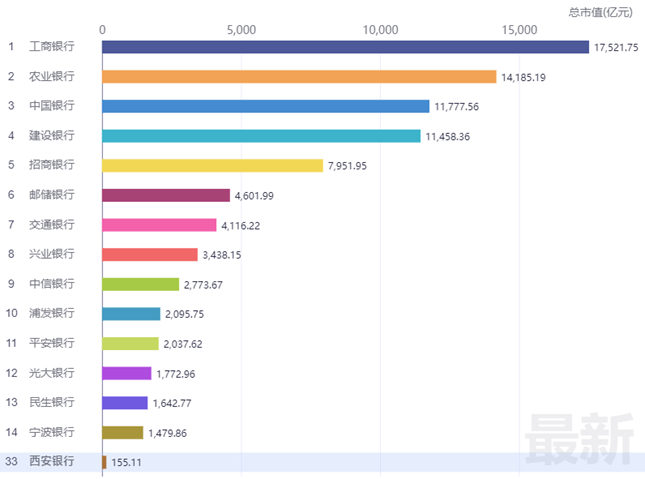Select the 建设银行 label
The height and width of the screenshot is (479, 645).
point(51,135)
